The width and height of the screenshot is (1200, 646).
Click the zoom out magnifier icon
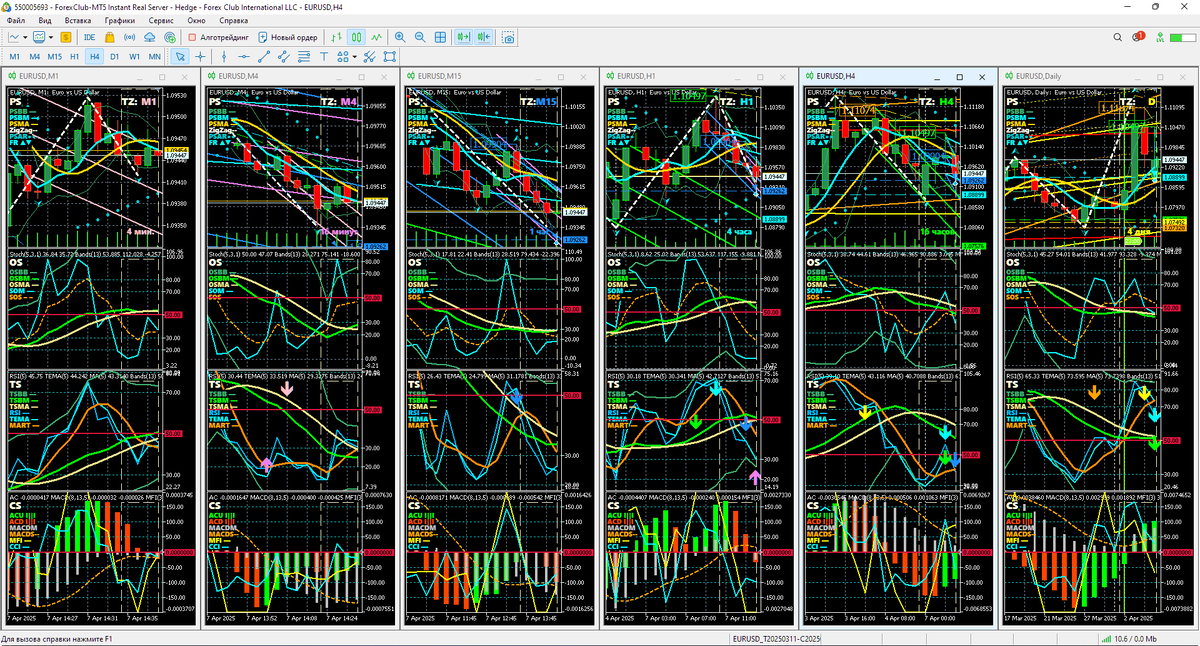tap(420, 36)
